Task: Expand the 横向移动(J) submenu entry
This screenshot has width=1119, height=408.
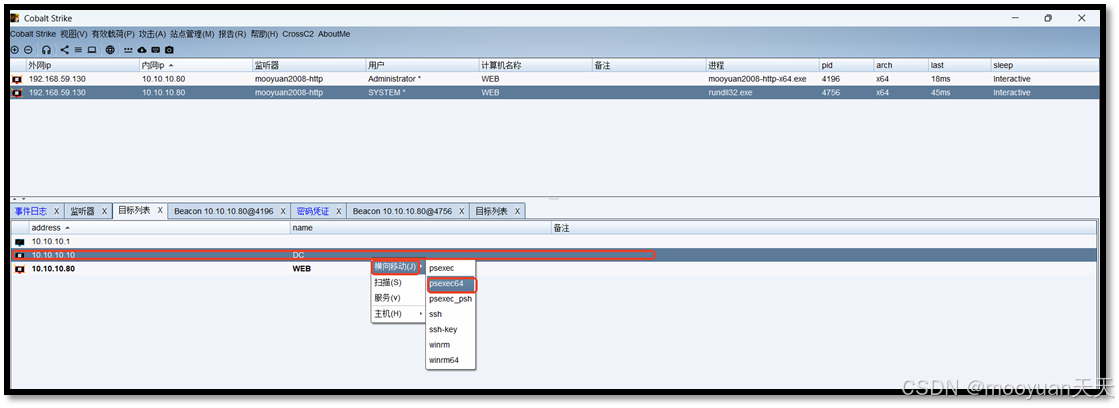Action: pos(398,267)
